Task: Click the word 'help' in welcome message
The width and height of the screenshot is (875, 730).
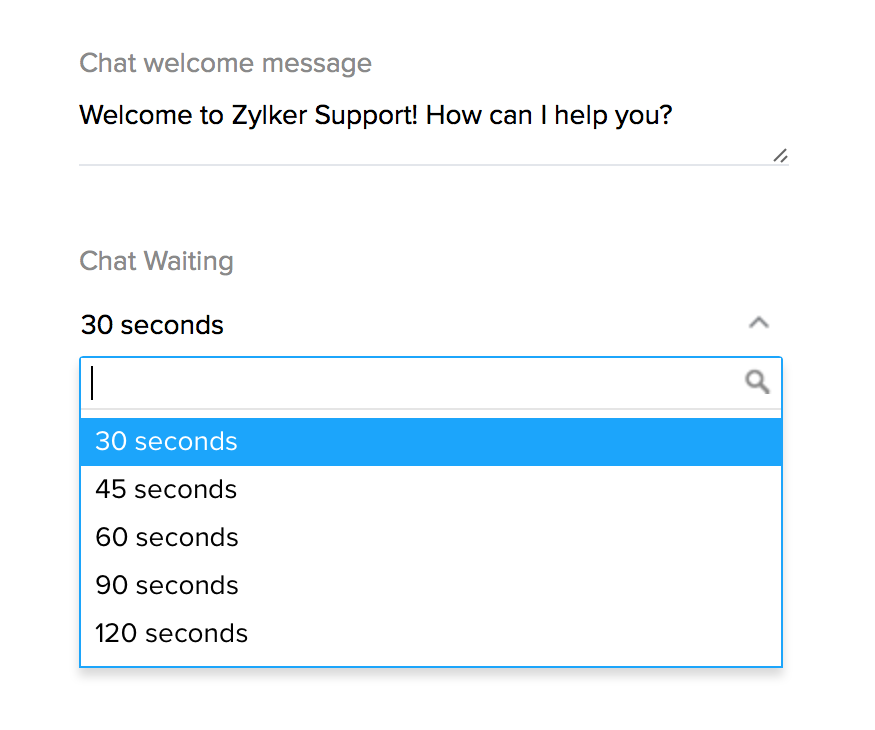Action: click(582, 115)
